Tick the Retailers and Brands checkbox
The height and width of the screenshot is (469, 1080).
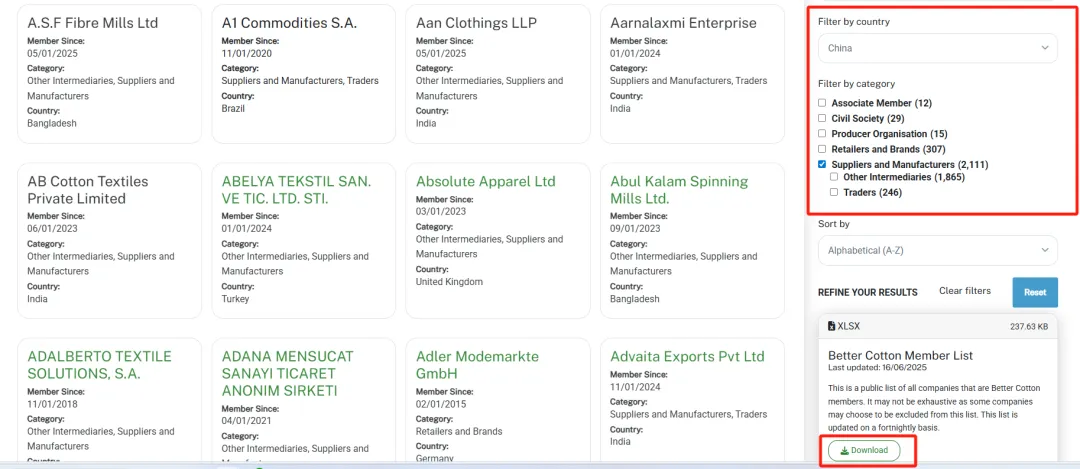pyautogui.click(x=822, y=149)
